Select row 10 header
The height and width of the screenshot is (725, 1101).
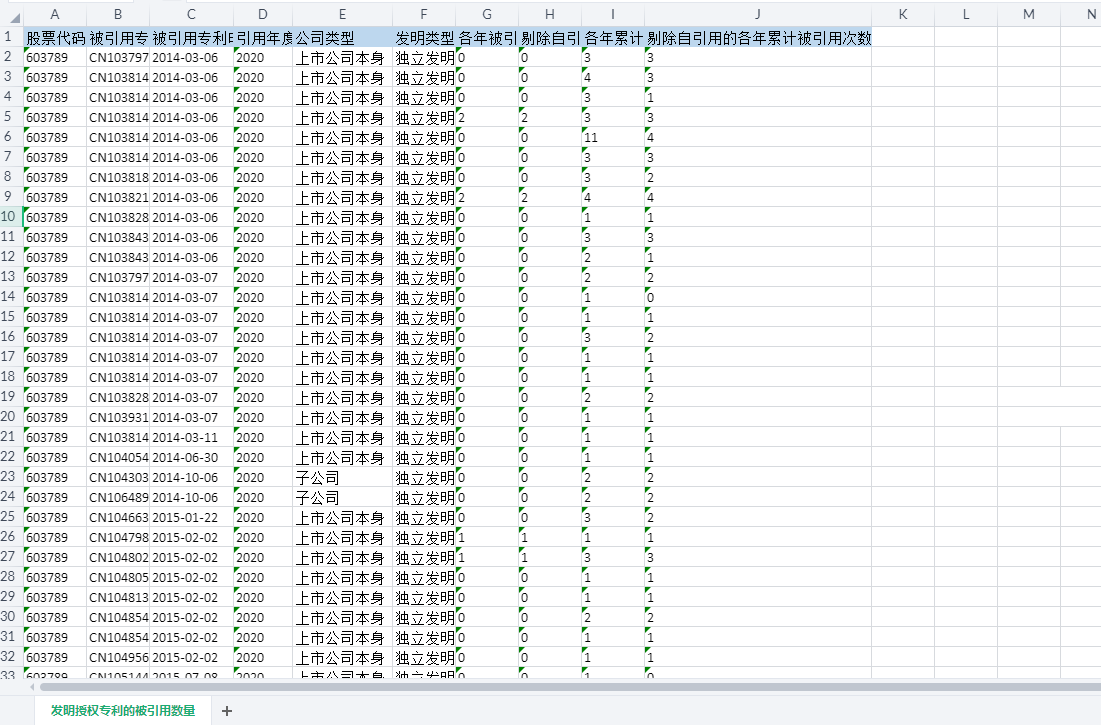pyautogui.click(x=8, y=217)
